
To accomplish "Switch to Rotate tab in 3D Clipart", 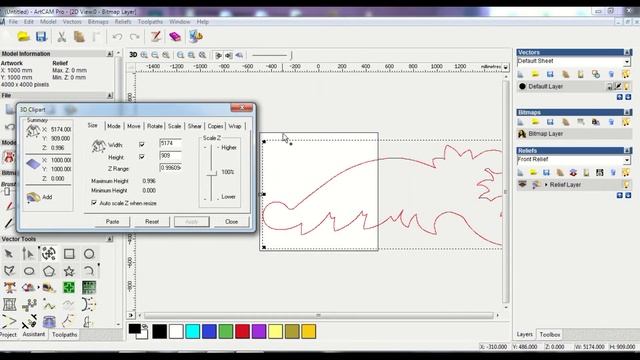I will point(155,126).
